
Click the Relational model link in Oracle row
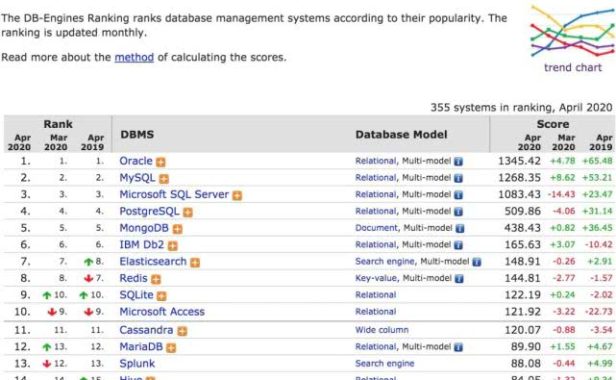(376, 161)
